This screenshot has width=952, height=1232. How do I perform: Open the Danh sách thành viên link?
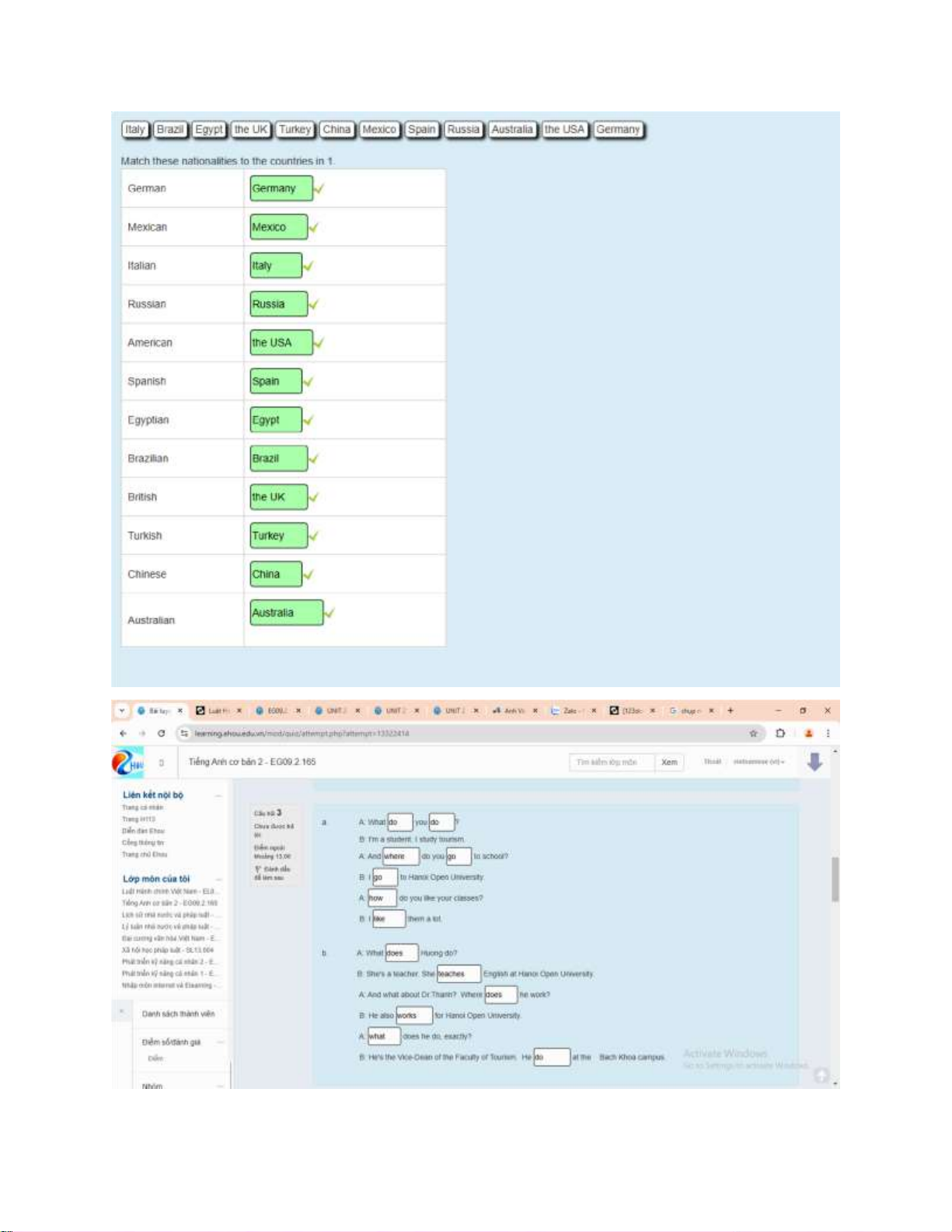pyautogui.click(x=178, y=1014)
